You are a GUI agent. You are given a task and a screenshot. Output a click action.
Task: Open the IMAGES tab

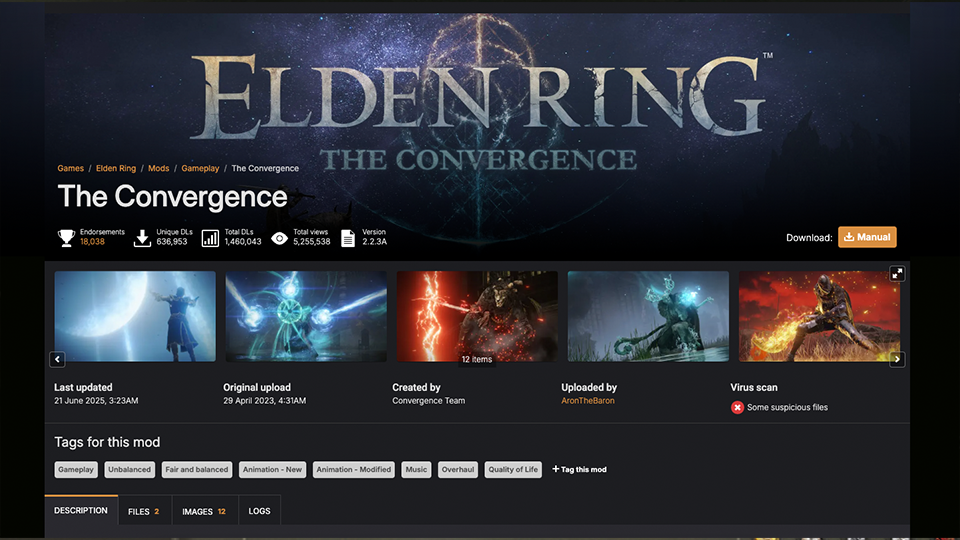click(x=204, y=511)
